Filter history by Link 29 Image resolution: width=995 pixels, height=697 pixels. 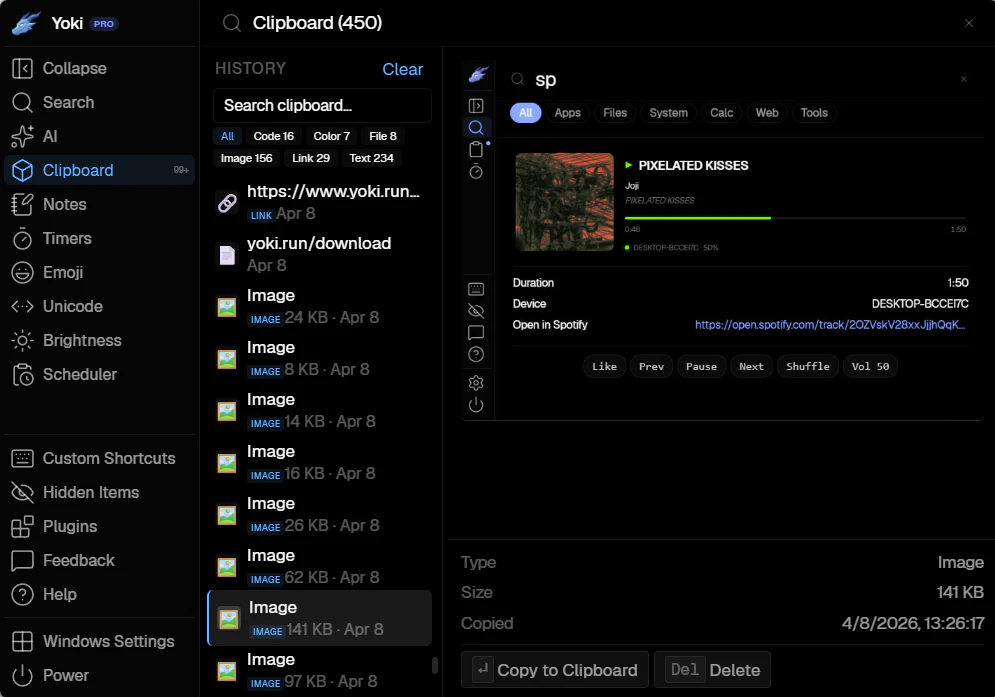click(310, 158)
